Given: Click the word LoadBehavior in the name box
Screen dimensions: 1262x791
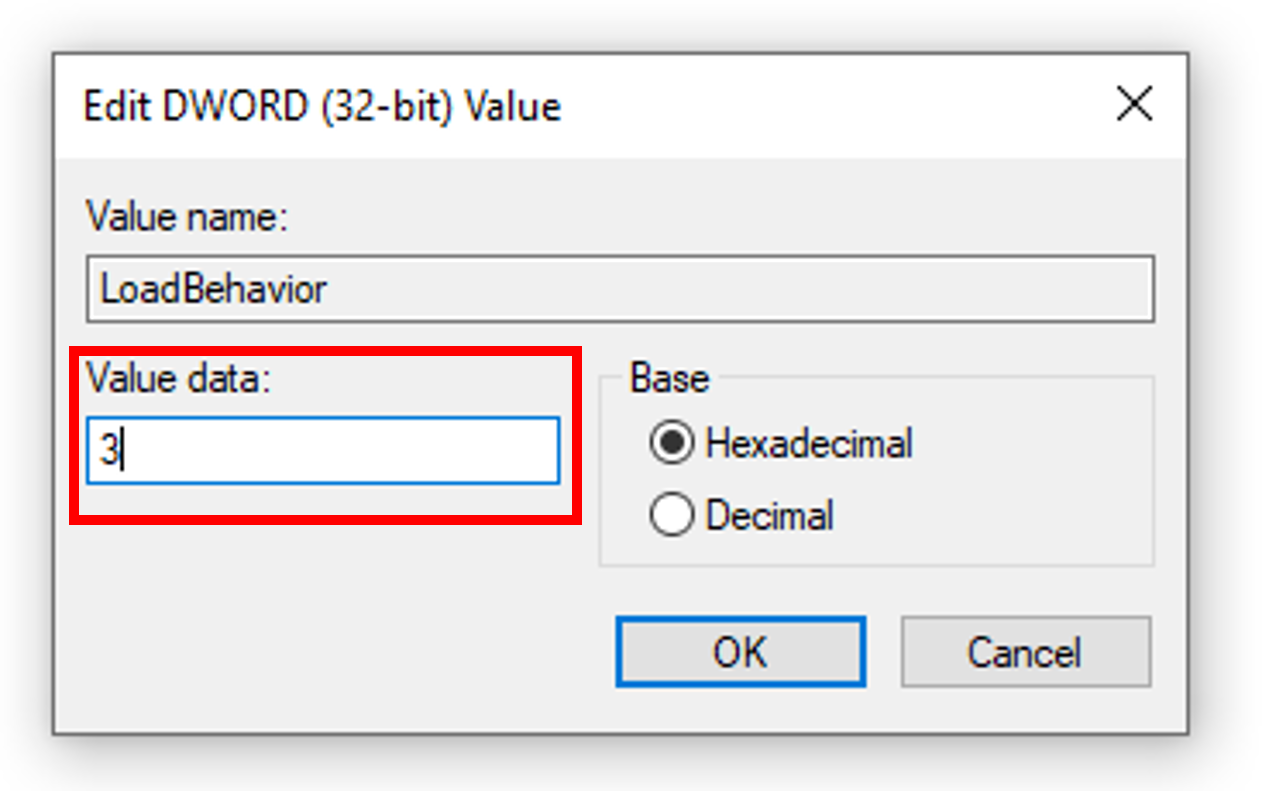Looking at the screenshot, I should (214, 290).
